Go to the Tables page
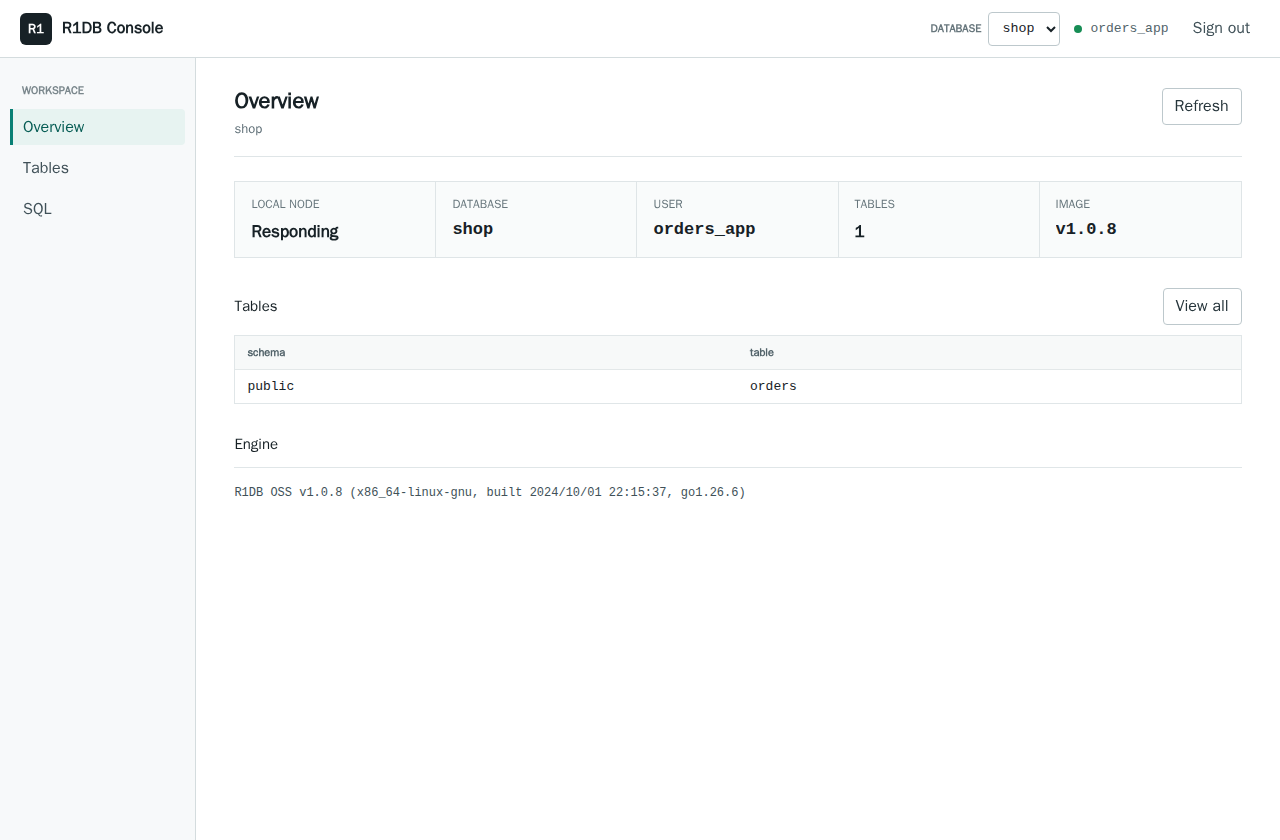The height and width of the screenshot is (840, 1280). (x=98, y=168)
